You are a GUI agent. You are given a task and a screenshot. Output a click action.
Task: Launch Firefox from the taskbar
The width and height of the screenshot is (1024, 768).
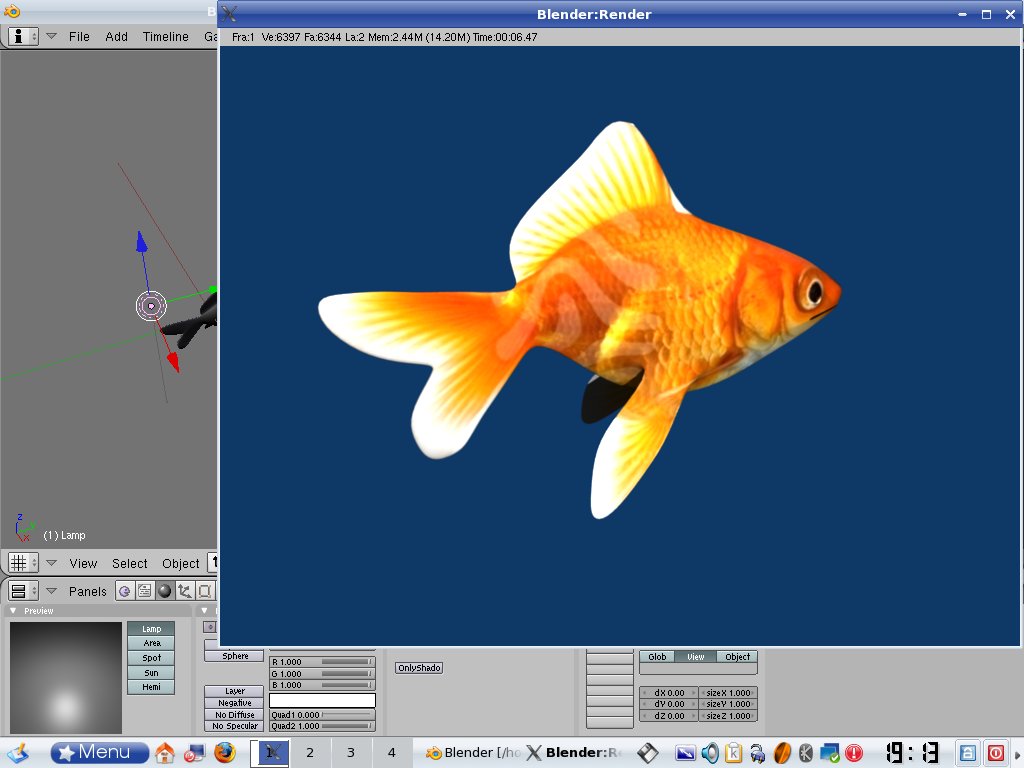coord(225,753)
